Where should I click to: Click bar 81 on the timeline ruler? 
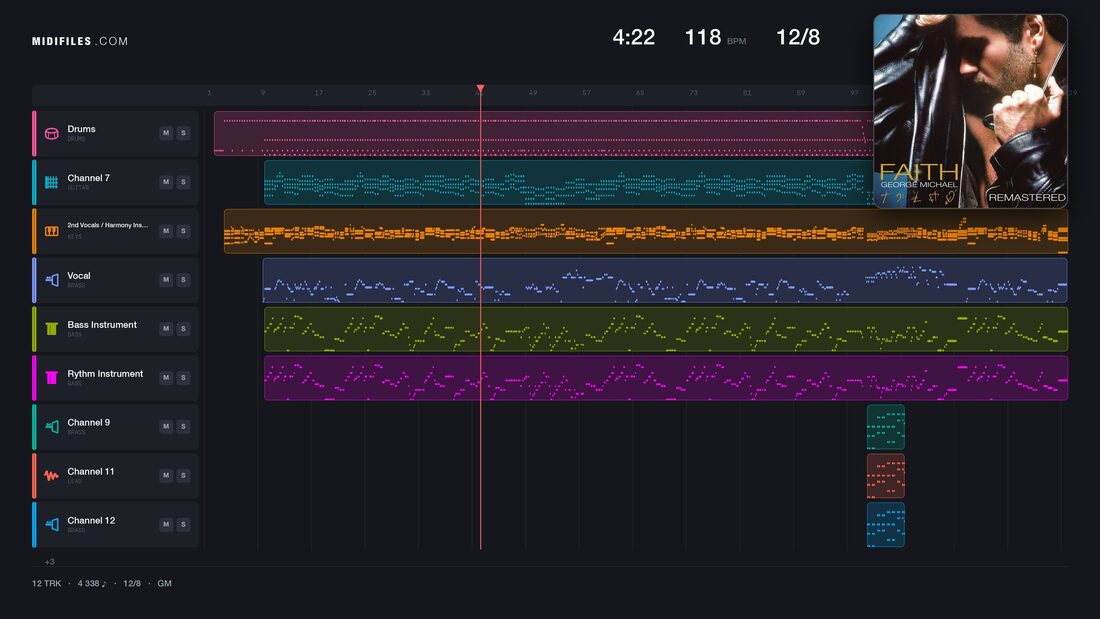coord(747,93)
